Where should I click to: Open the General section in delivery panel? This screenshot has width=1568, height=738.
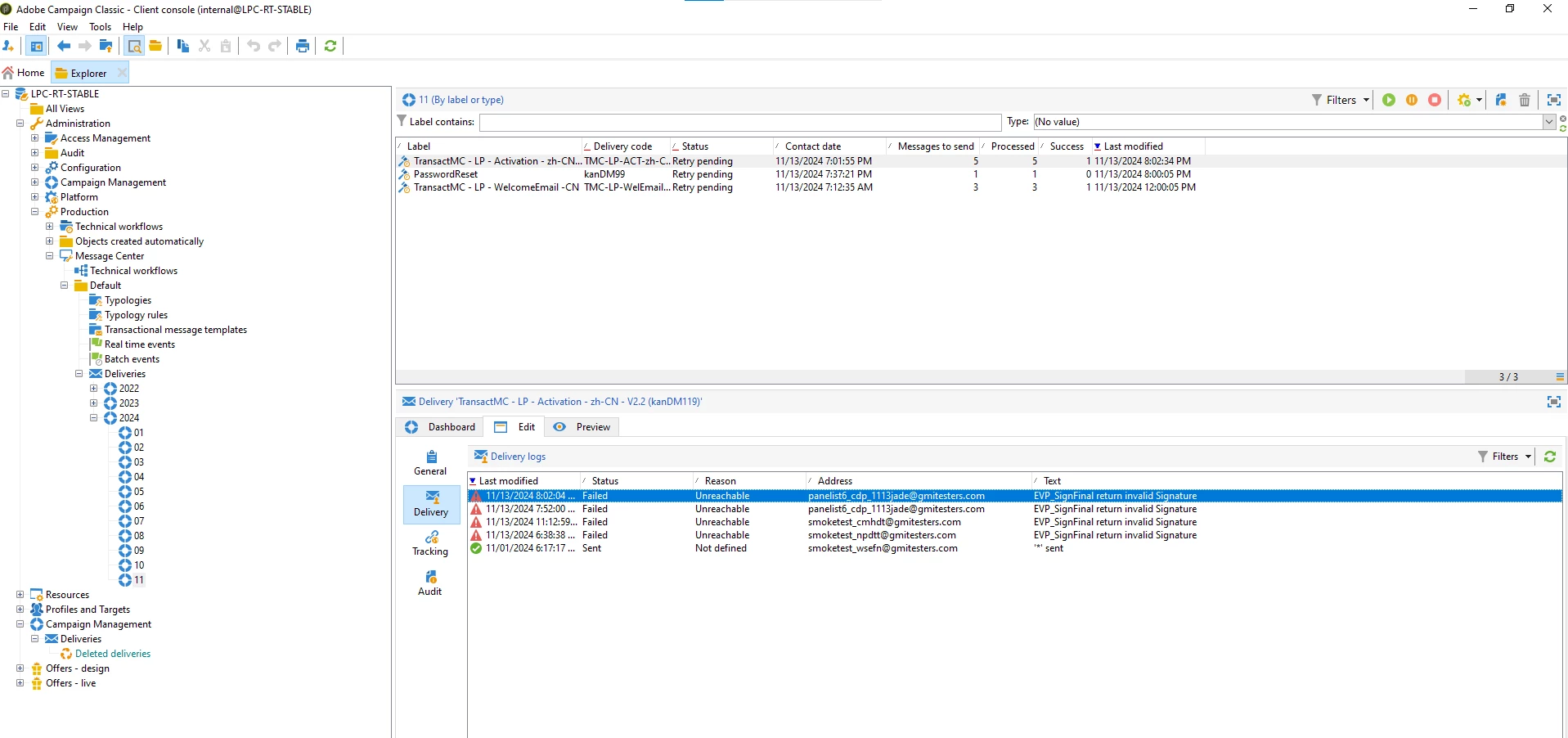click(431, 463)
